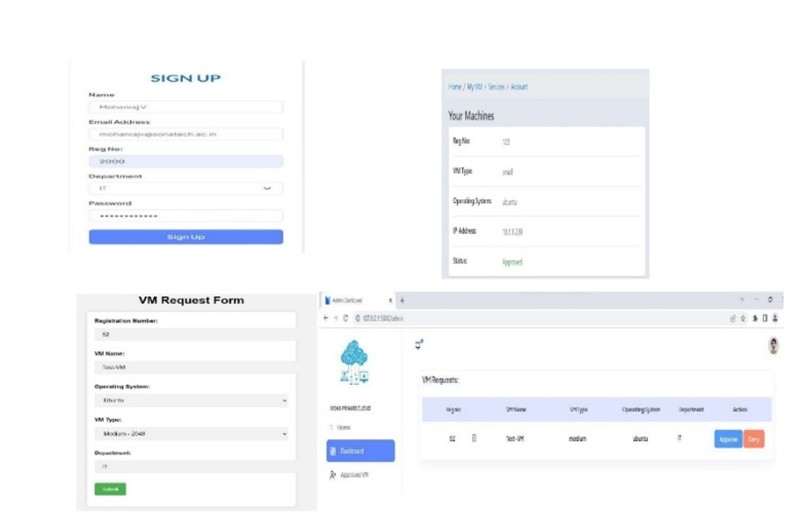The image size is (806, 531).
Task: Click the VM Name field containing Test-VM
Action: (195, 368)
